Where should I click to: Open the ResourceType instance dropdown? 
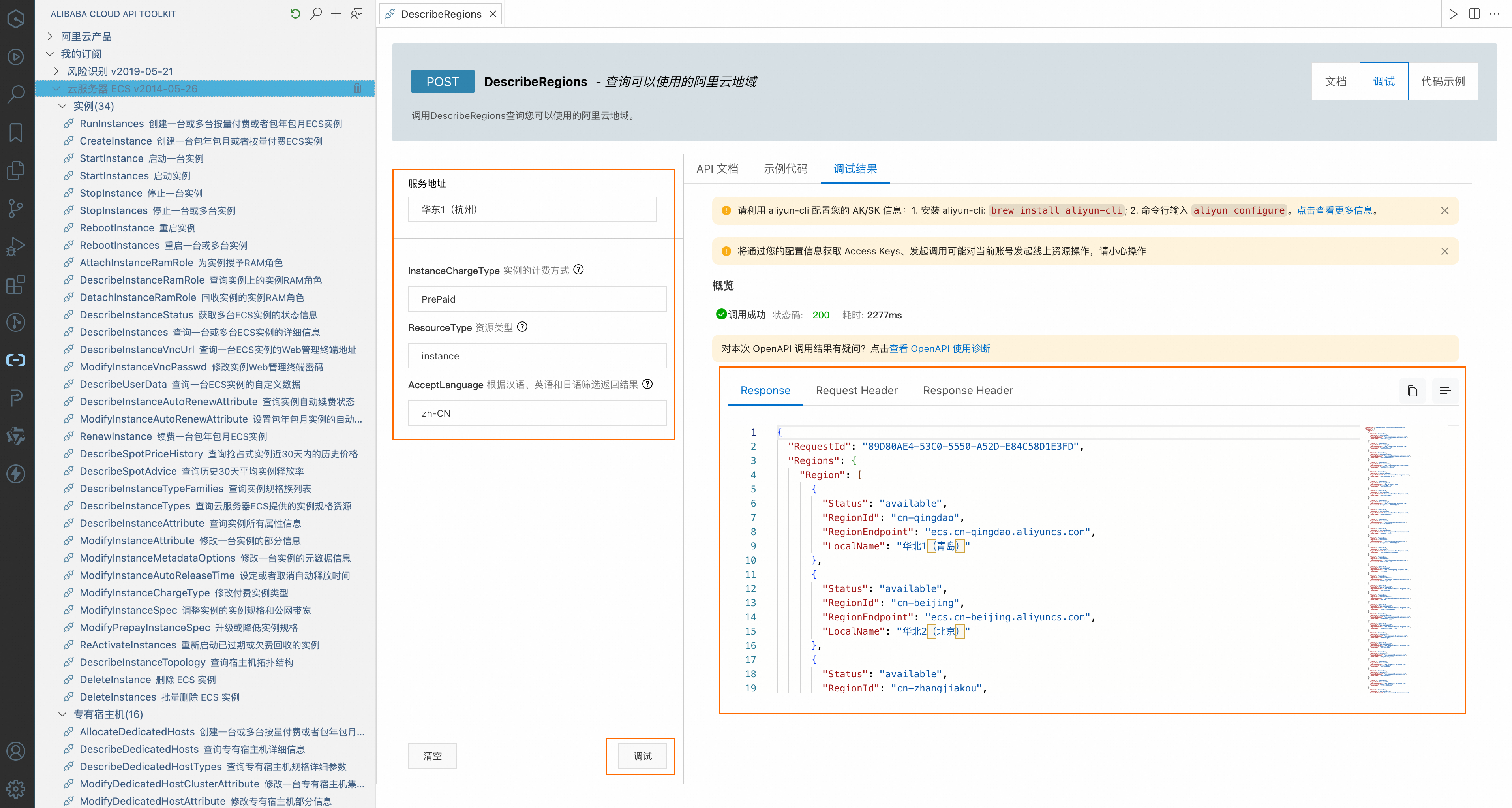tap(537, 356)
